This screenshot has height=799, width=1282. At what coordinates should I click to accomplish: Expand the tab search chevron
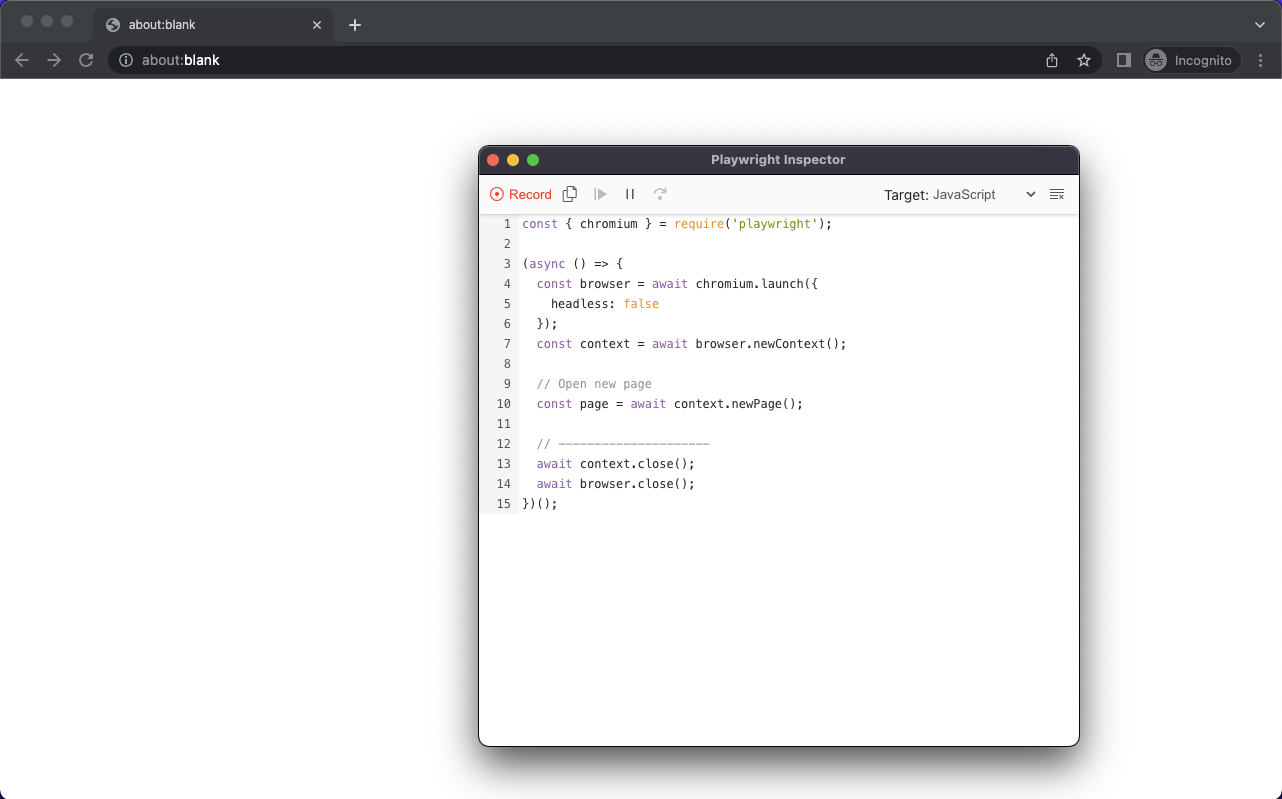click(1259, 24)
